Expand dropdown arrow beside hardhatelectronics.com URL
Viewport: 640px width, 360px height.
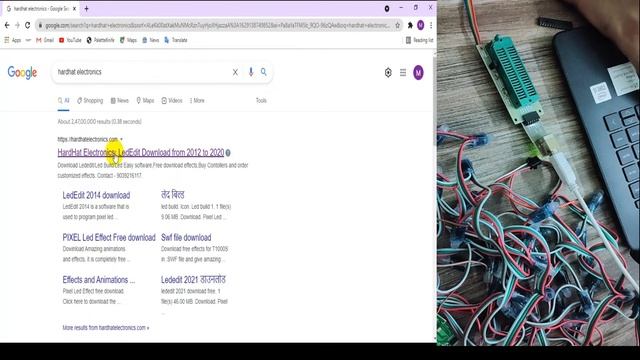121,140
